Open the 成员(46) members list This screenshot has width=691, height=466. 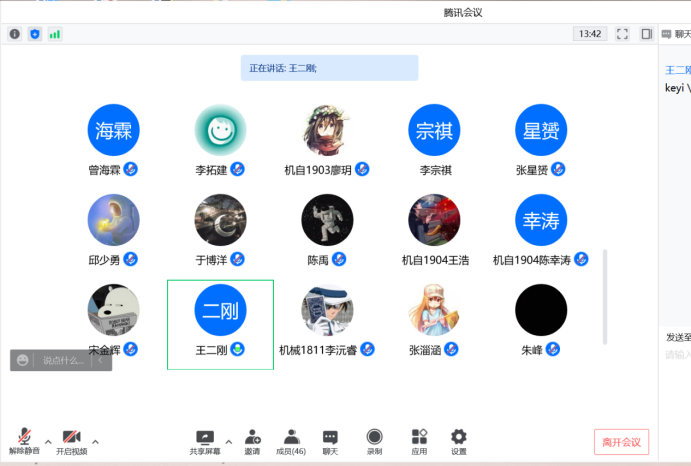coord(291,441)
